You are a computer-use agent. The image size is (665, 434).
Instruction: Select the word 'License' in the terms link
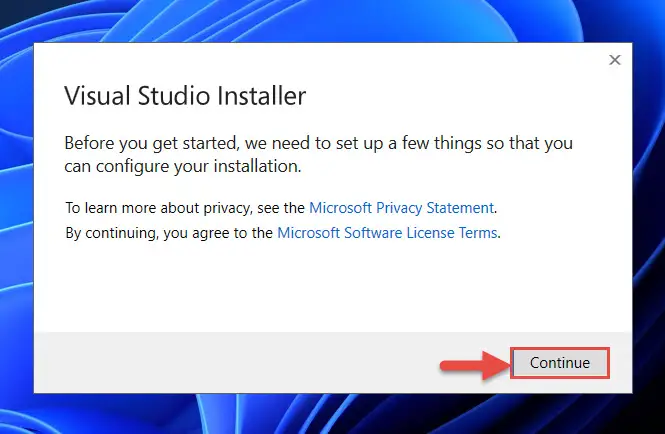pos(426,233)
